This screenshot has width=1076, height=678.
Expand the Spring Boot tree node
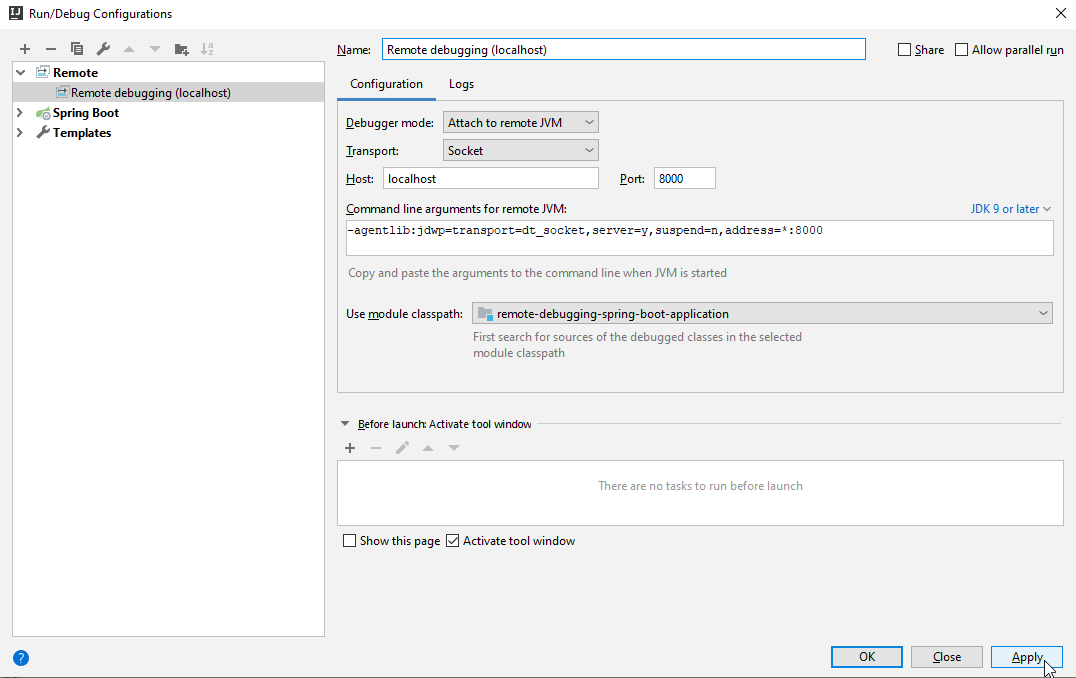pyautogui.click(x=20, y=113)
